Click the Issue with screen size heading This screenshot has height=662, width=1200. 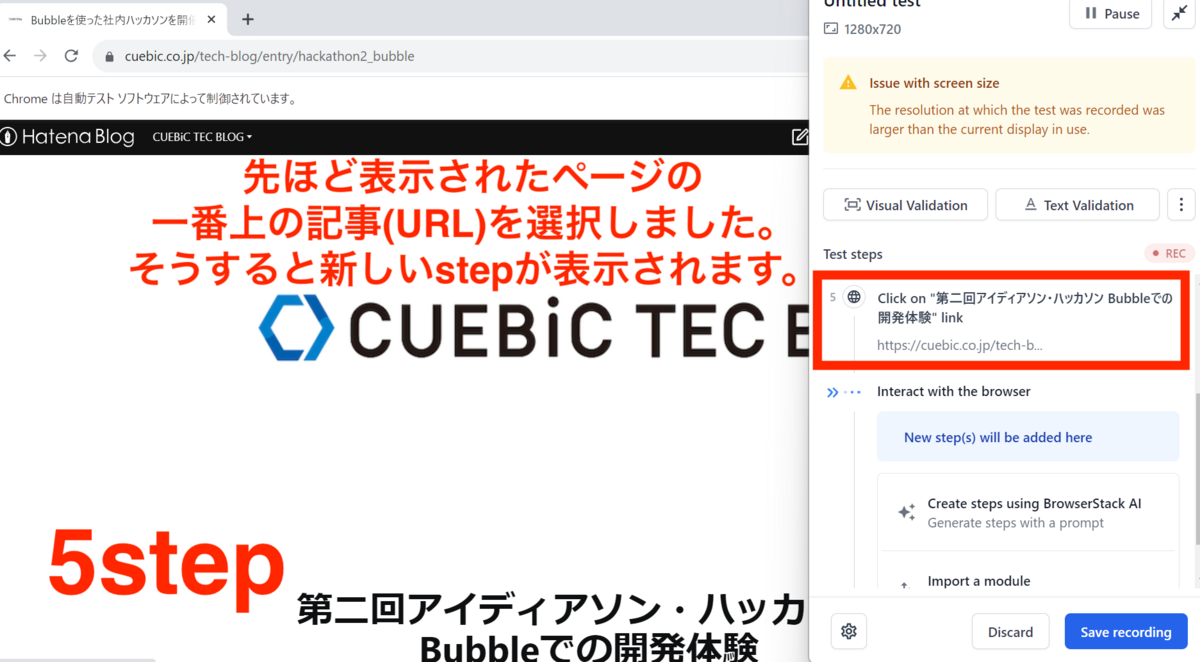point(934,83)
